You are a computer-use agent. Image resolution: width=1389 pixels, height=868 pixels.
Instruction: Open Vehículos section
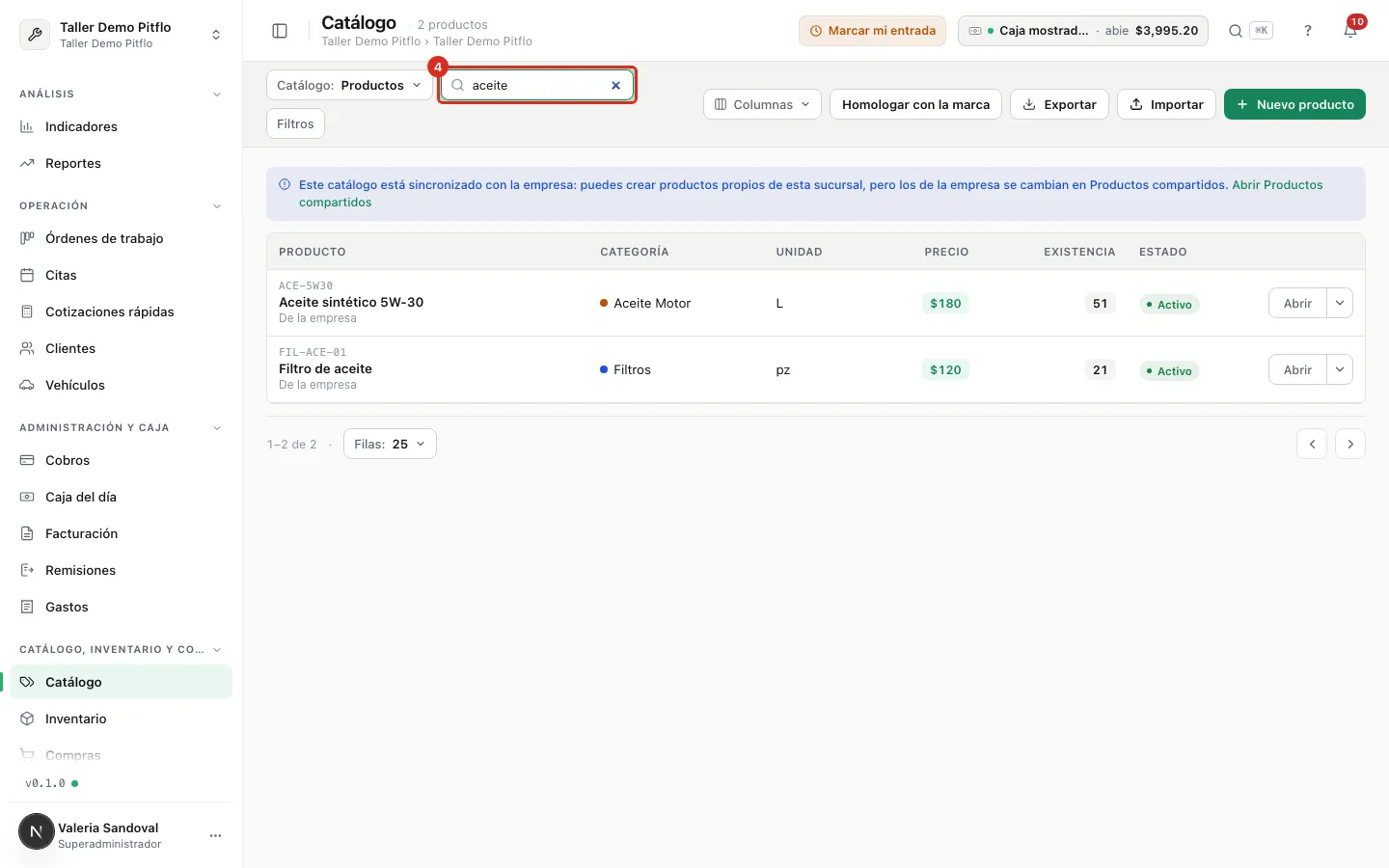click(x=121, y=385)
